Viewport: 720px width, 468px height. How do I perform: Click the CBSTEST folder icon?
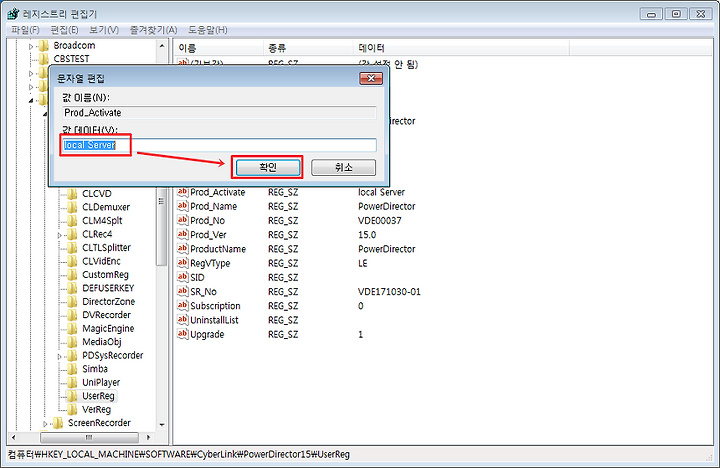pos(44,59)
